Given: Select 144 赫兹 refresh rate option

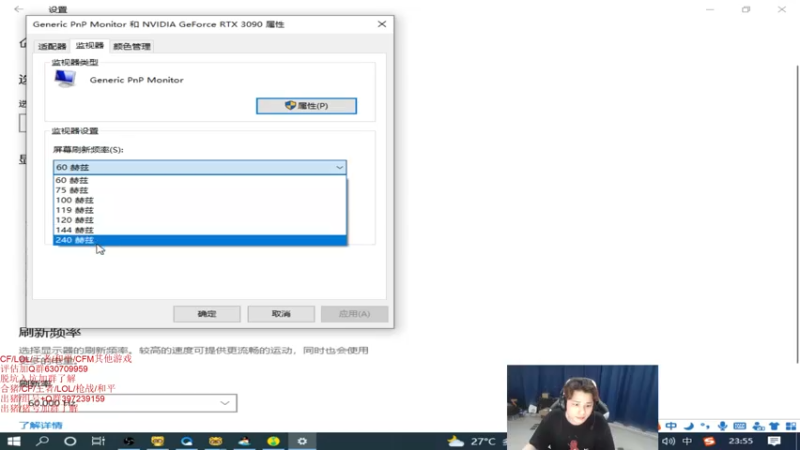Looking at the screenshot, I should (x=199, y=230).
